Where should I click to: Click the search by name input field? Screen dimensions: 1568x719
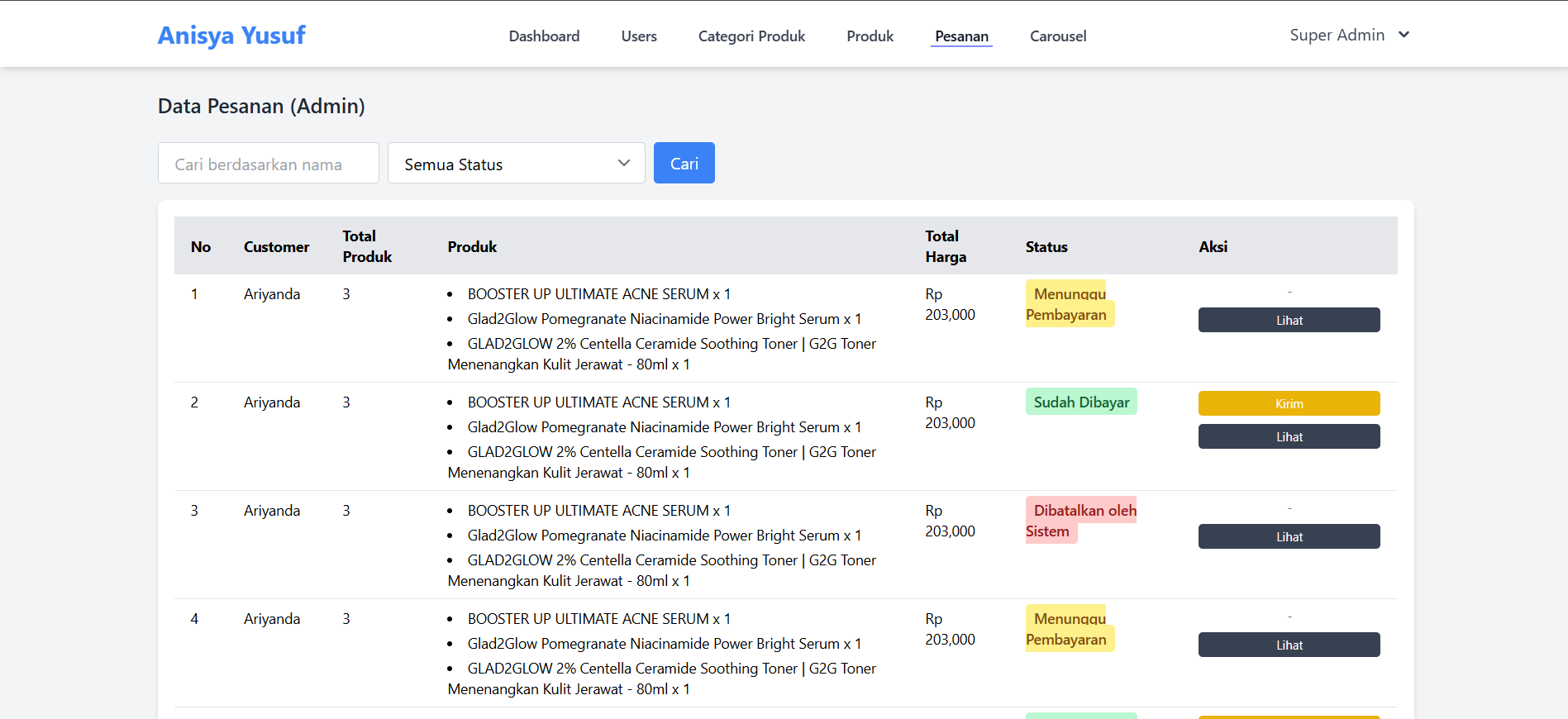[x=268, y=164]
